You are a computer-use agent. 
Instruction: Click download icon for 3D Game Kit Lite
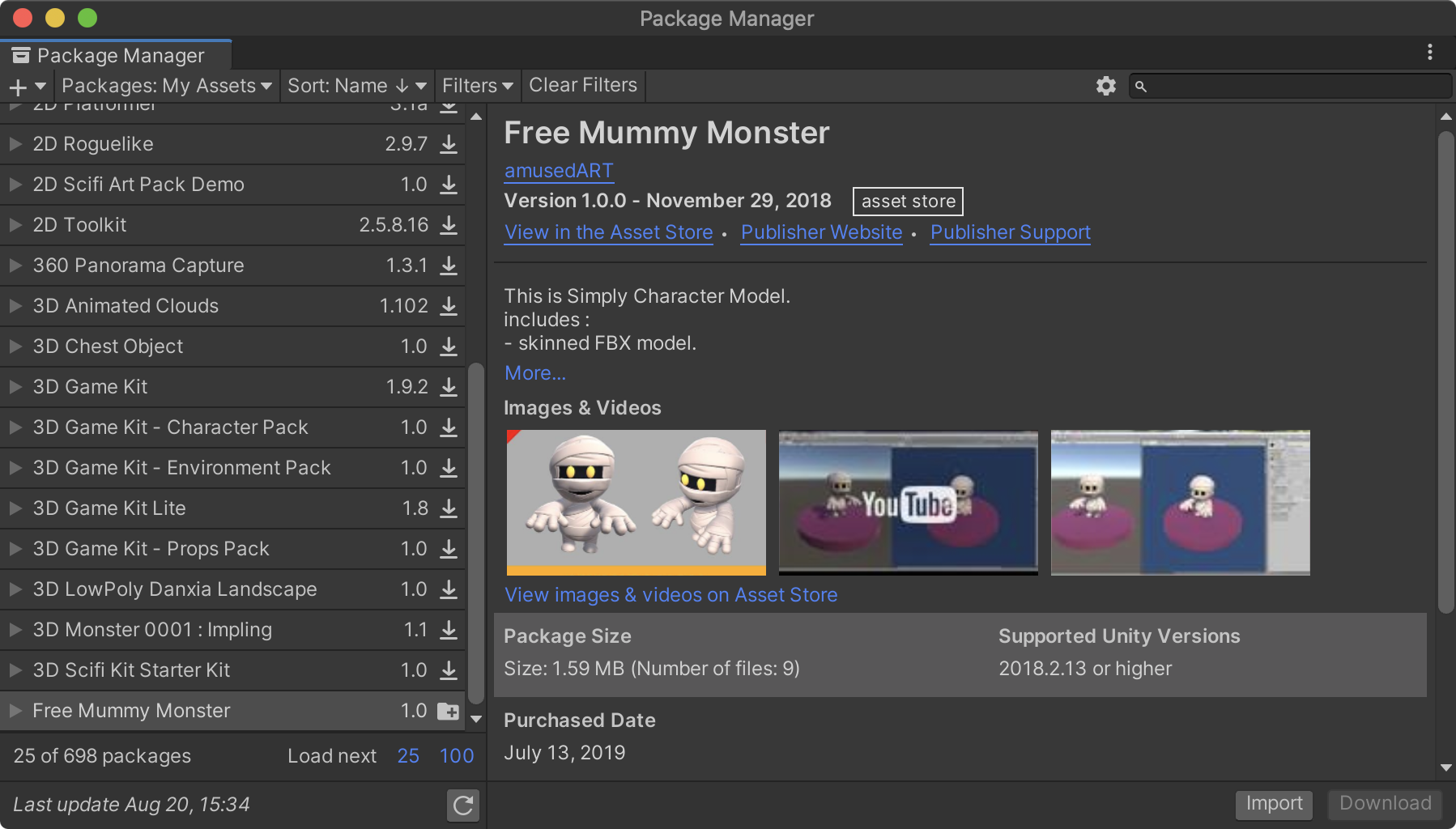click(449, 508)
